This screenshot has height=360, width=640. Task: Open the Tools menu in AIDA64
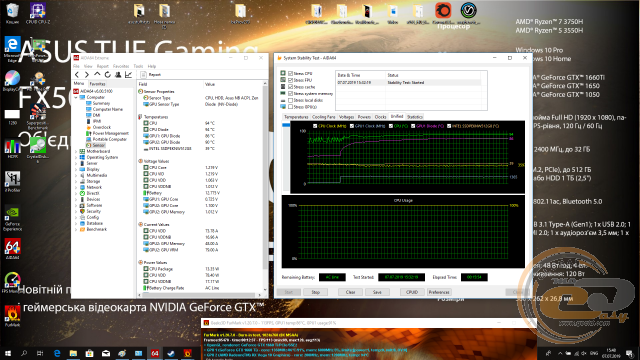tap(138, 66)
